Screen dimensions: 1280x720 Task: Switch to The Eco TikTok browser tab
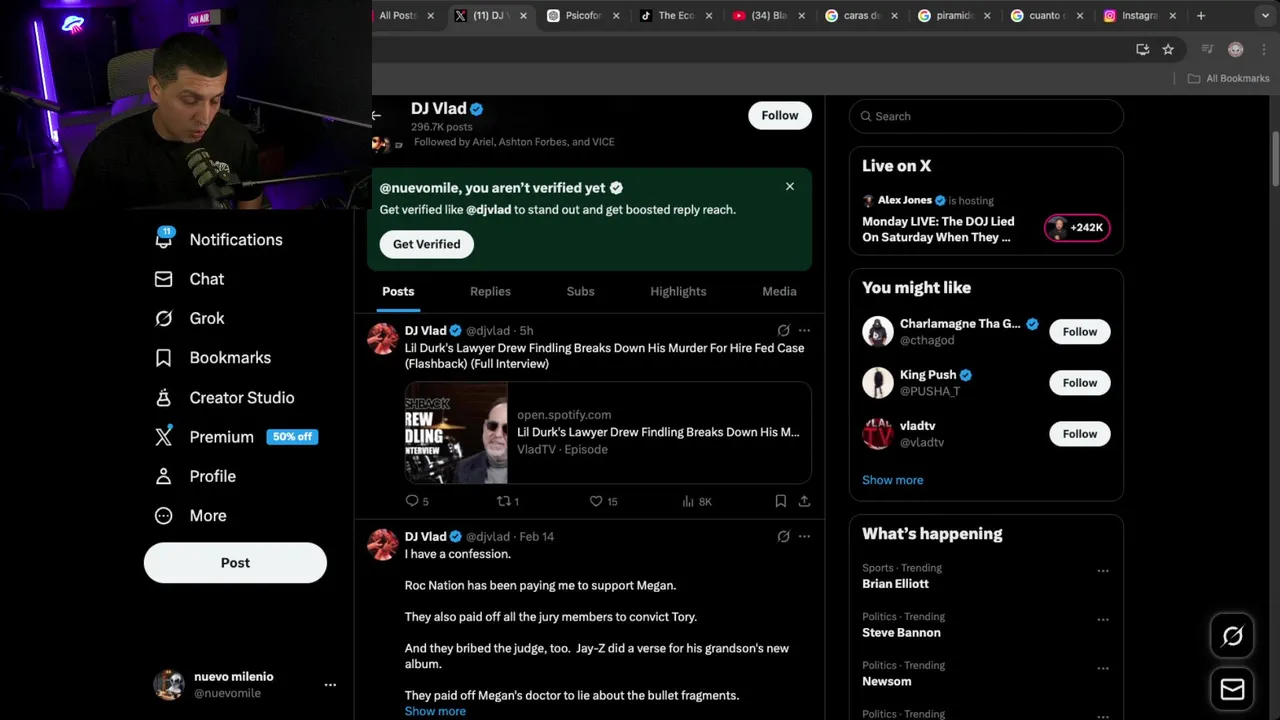[x=677, y=15]
